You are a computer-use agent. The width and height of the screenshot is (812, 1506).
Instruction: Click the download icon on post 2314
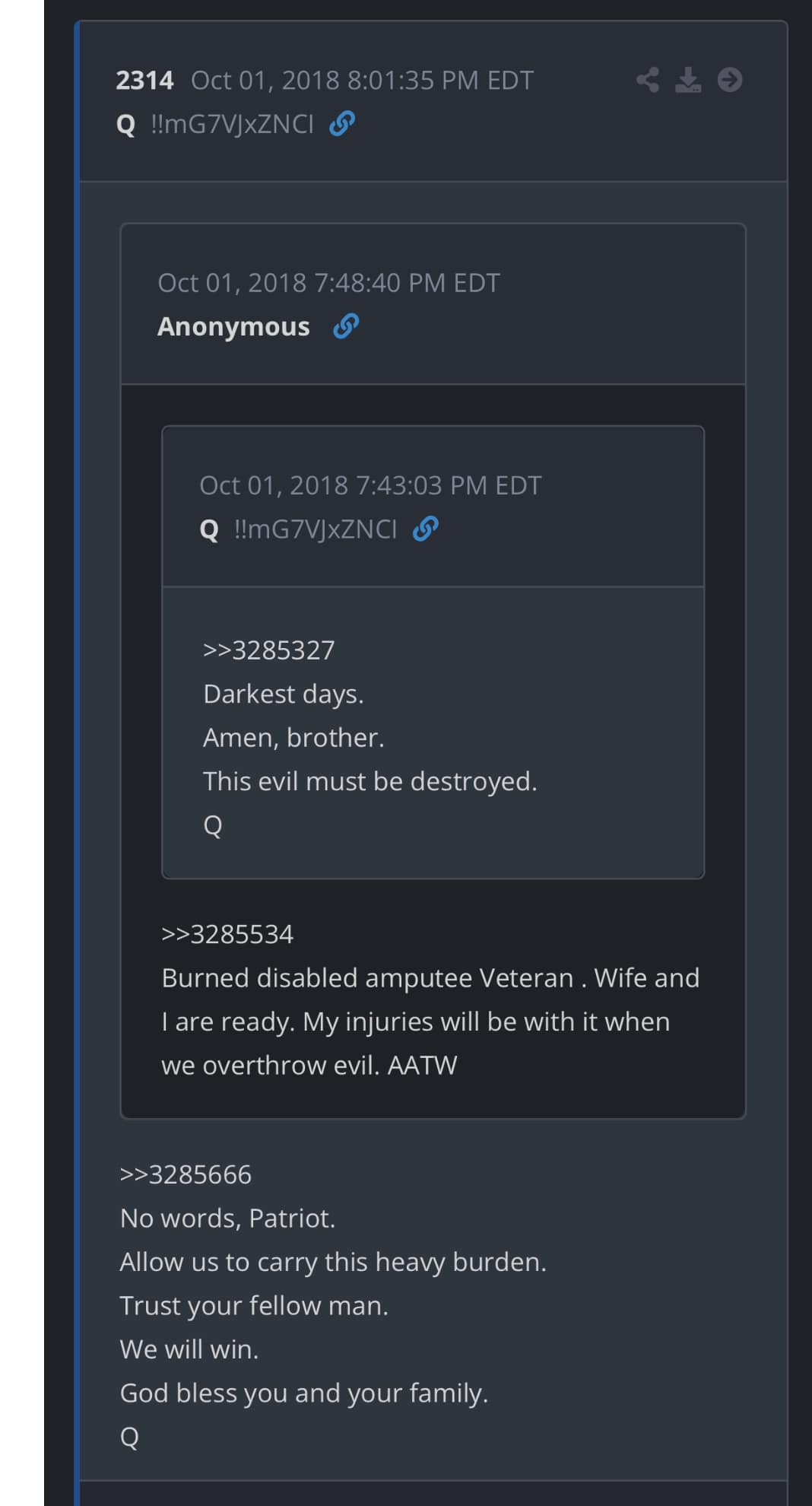pos(688,80)
